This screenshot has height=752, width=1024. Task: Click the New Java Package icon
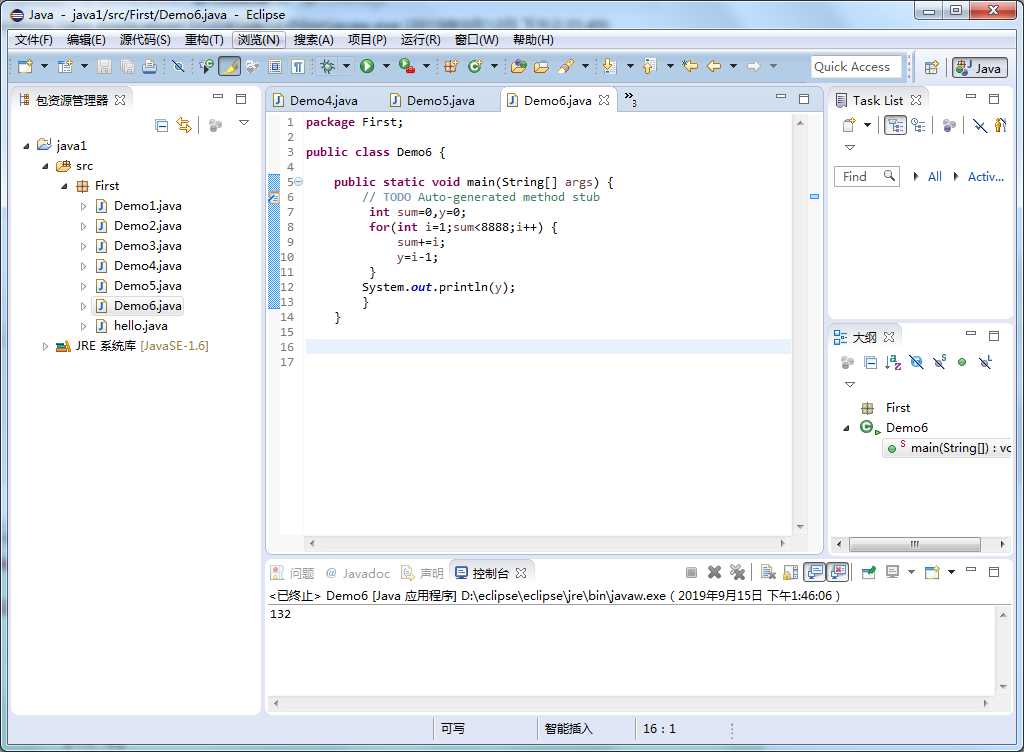(451, 66)
